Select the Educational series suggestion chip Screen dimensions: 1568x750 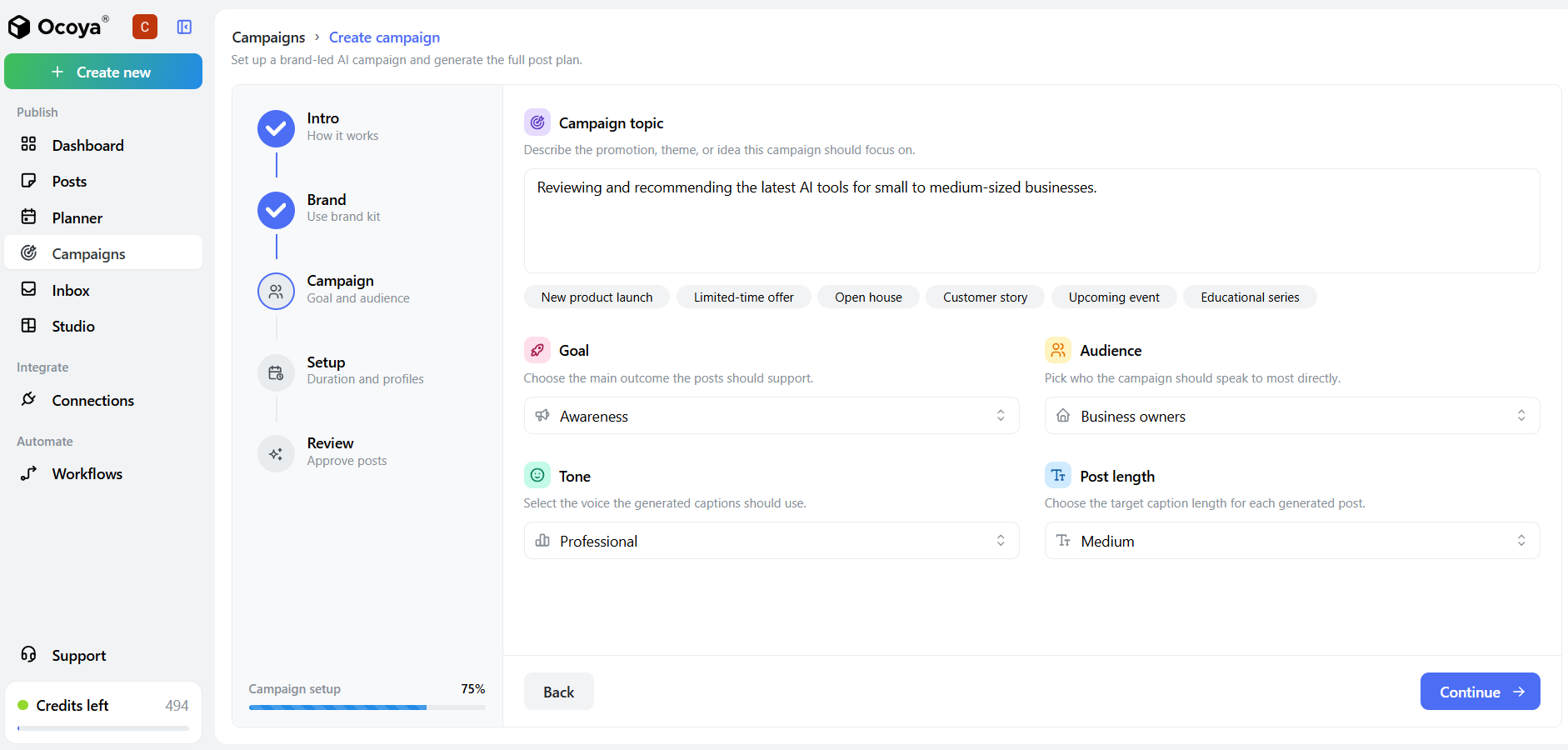[x=1250, y=297]
